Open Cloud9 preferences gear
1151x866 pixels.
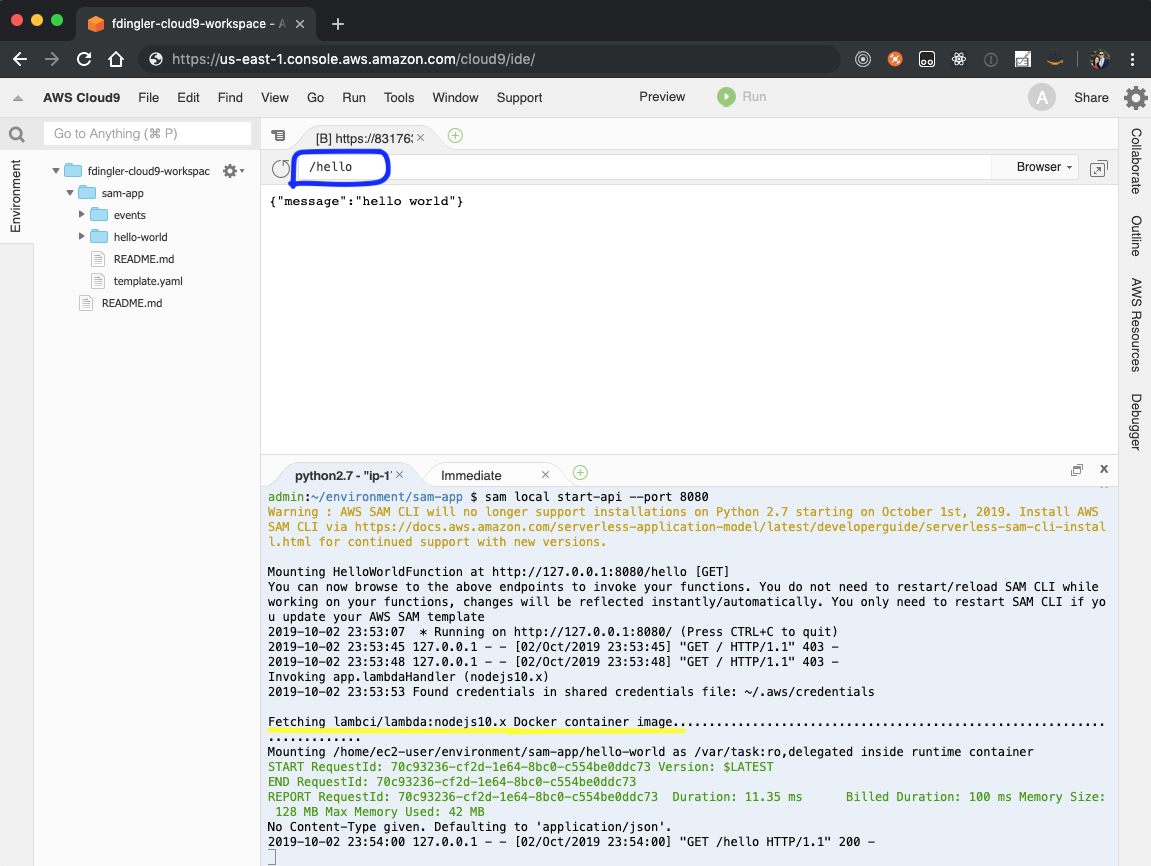(x=1136, y=98)
